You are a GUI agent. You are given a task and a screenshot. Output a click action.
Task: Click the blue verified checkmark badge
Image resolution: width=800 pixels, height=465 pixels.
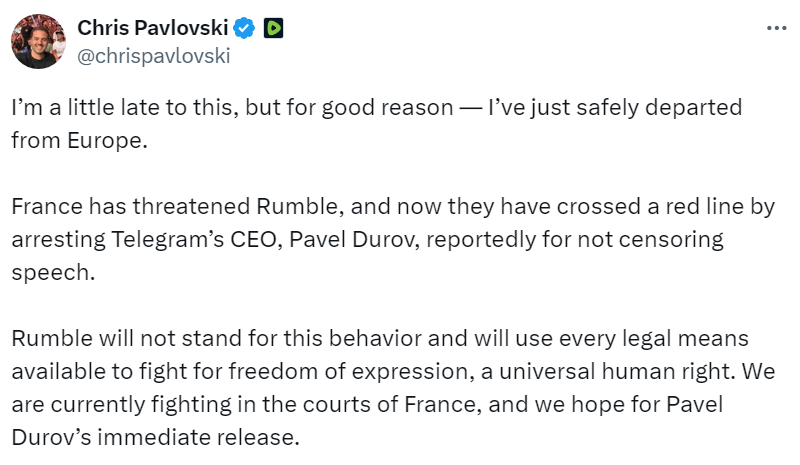pyautogui.click(x=245, y=29)
